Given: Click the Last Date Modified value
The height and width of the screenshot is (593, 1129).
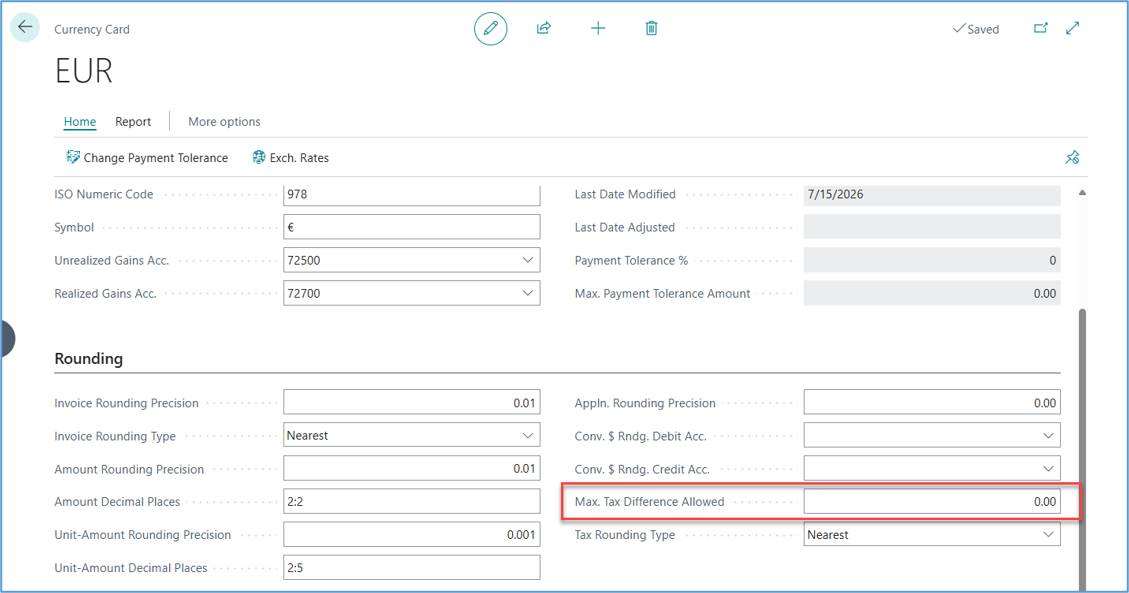Looking at the screenshot, I should (x=932, y=194).
